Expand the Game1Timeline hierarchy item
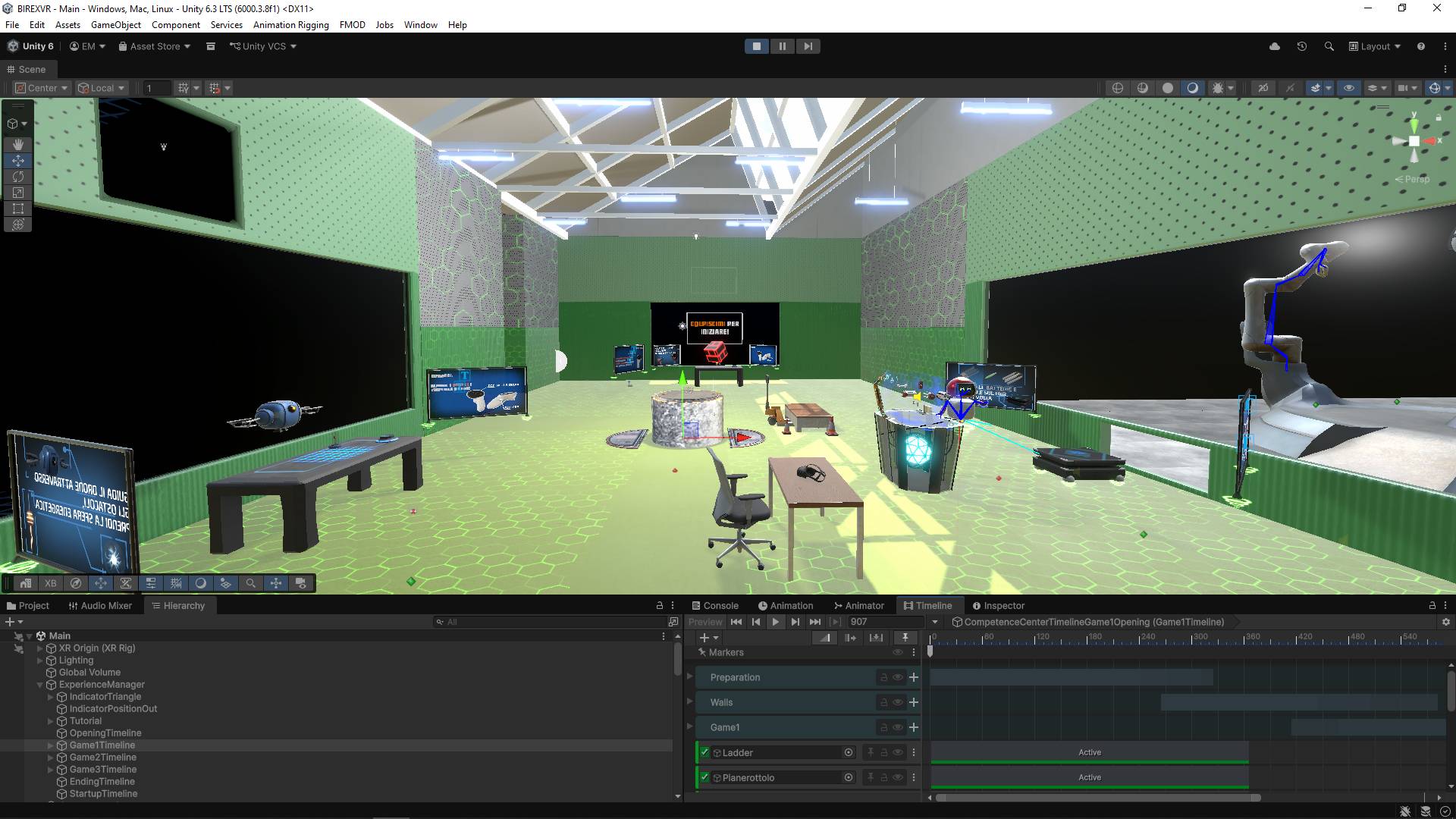This screenshot has width=1456, height=819. click(51, 745)
